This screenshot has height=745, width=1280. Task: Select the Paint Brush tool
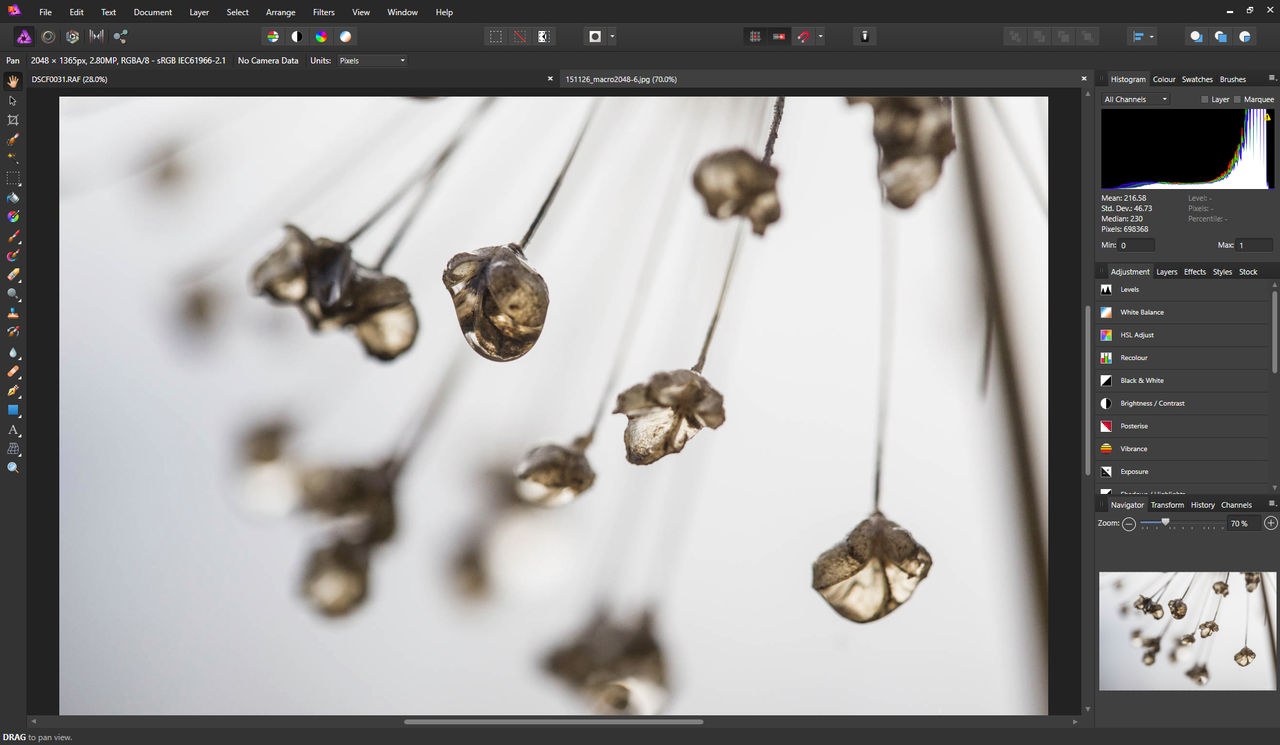tap(13, 236)
